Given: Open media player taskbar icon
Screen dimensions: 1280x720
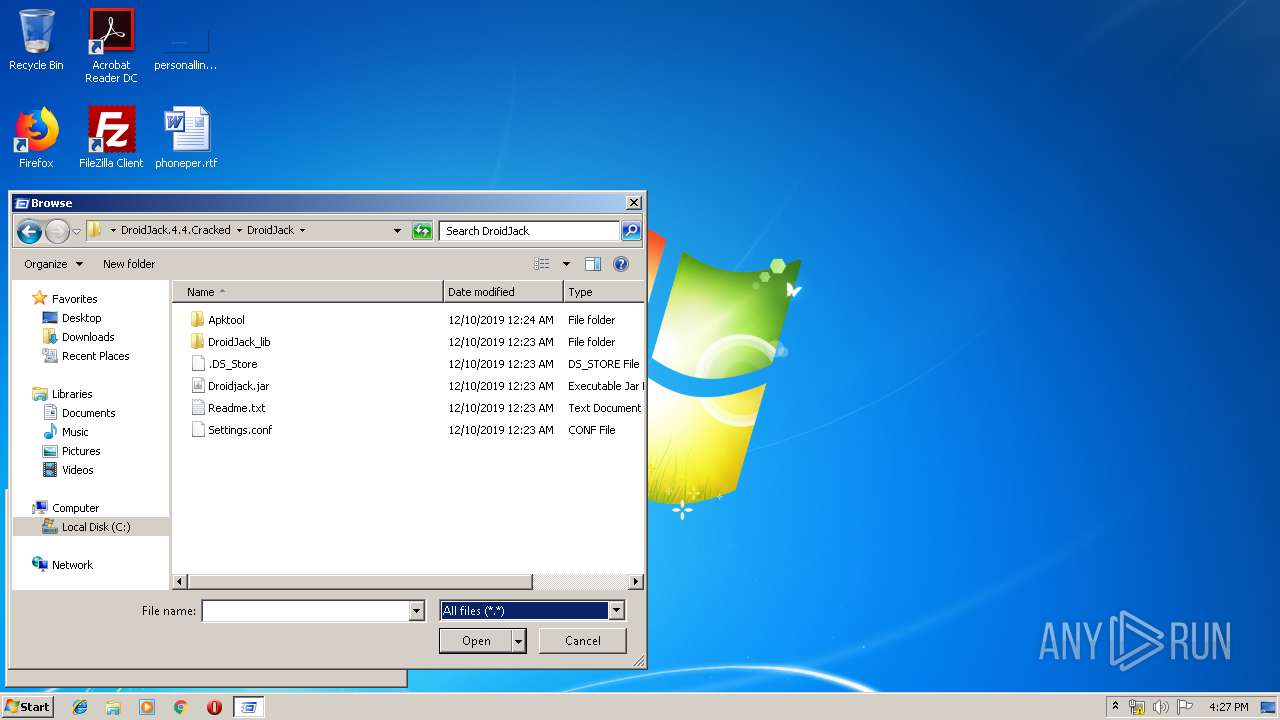Looking at the screenshot, I should (147, 707).
